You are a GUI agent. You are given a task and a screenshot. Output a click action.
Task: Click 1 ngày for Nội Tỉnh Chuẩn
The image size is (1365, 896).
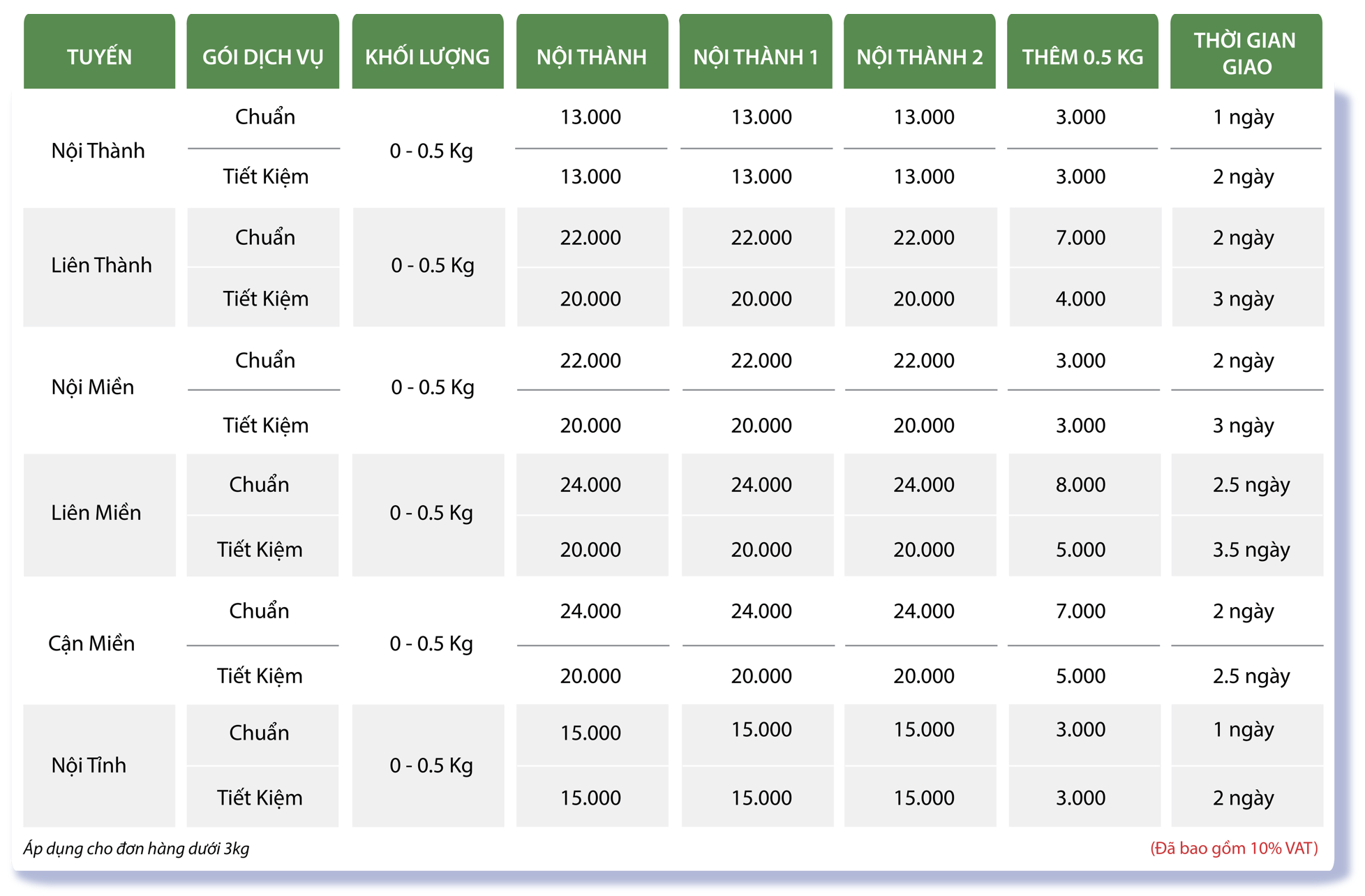[1244, 731]
